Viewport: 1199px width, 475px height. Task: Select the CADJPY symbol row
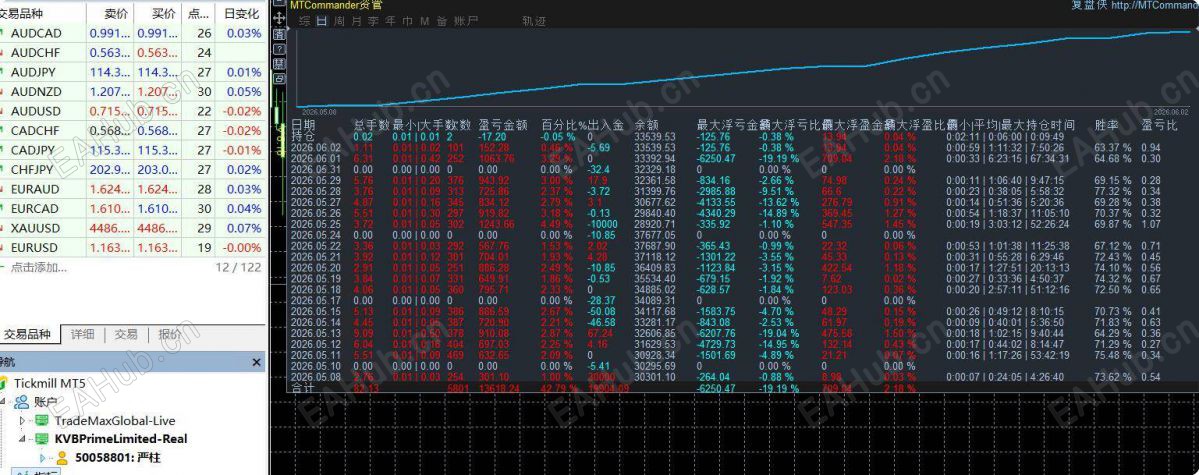133,150
